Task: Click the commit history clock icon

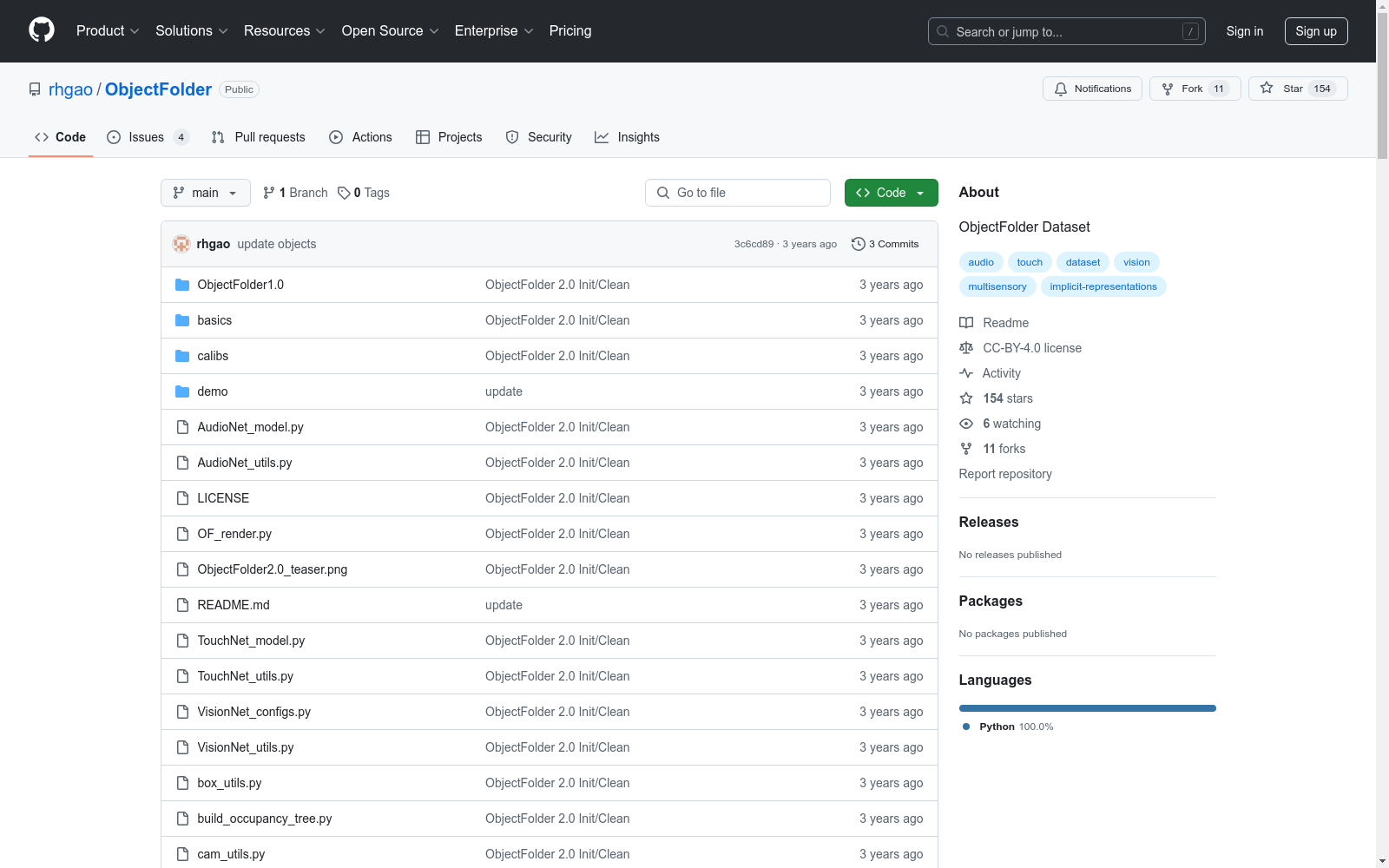Action: click(859, 244)
